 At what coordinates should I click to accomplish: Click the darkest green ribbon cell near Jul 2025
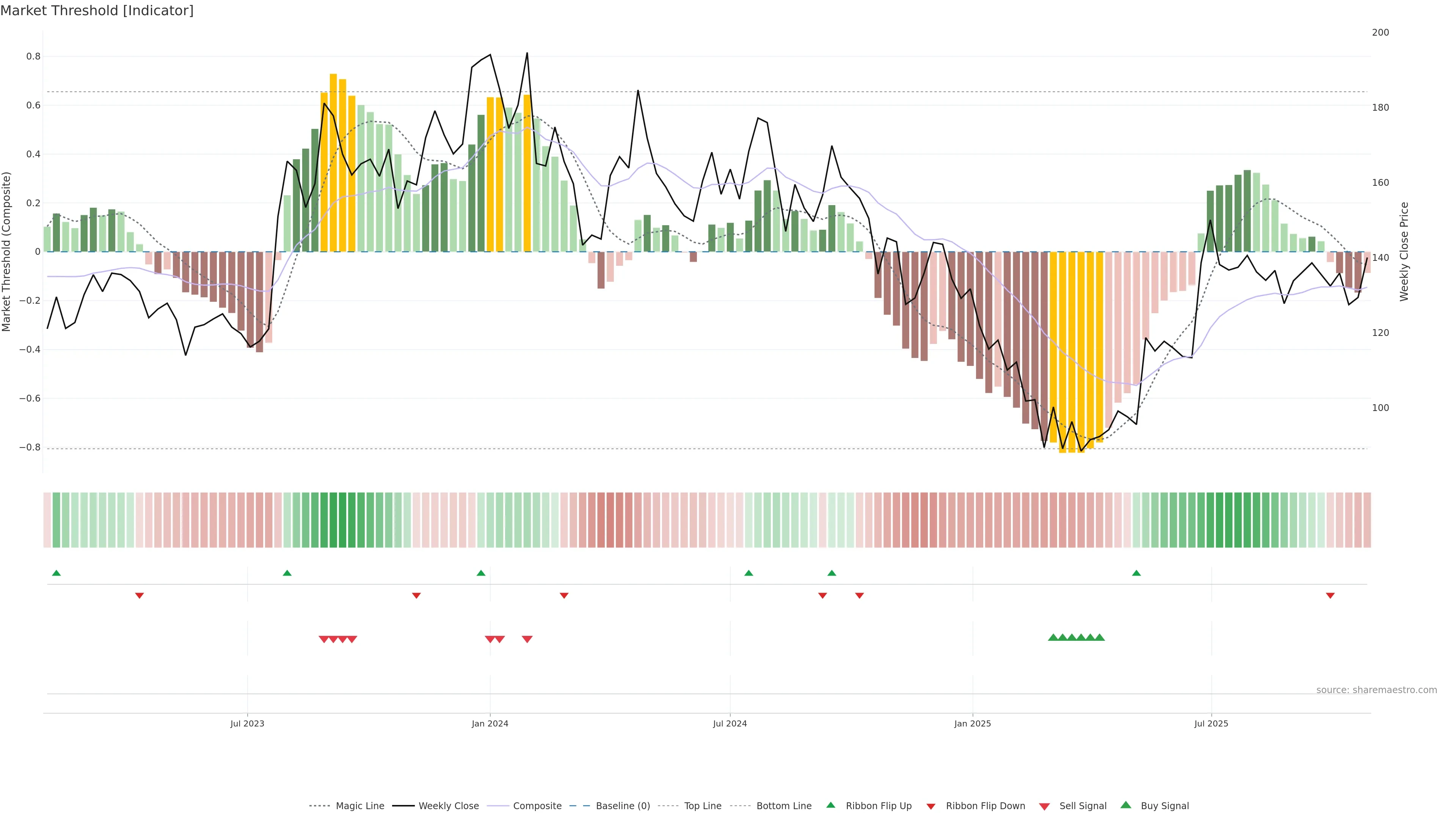pyautogui.click(x=1229, y=520)
